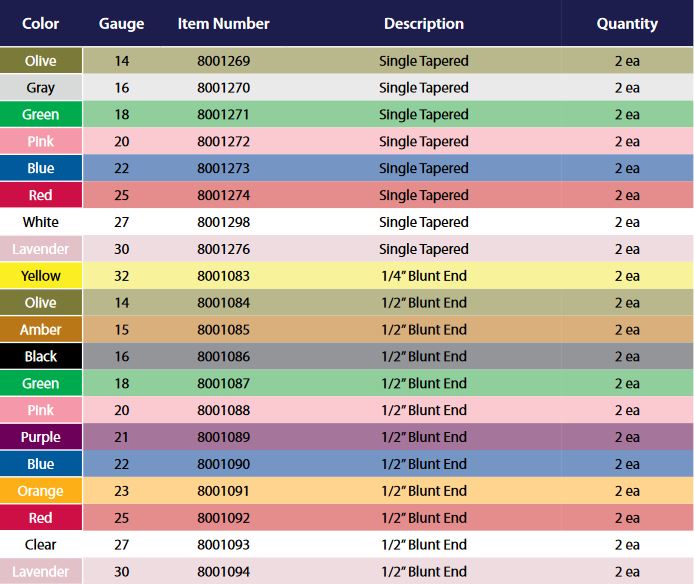Click item number 8001090

pos(224,464)
